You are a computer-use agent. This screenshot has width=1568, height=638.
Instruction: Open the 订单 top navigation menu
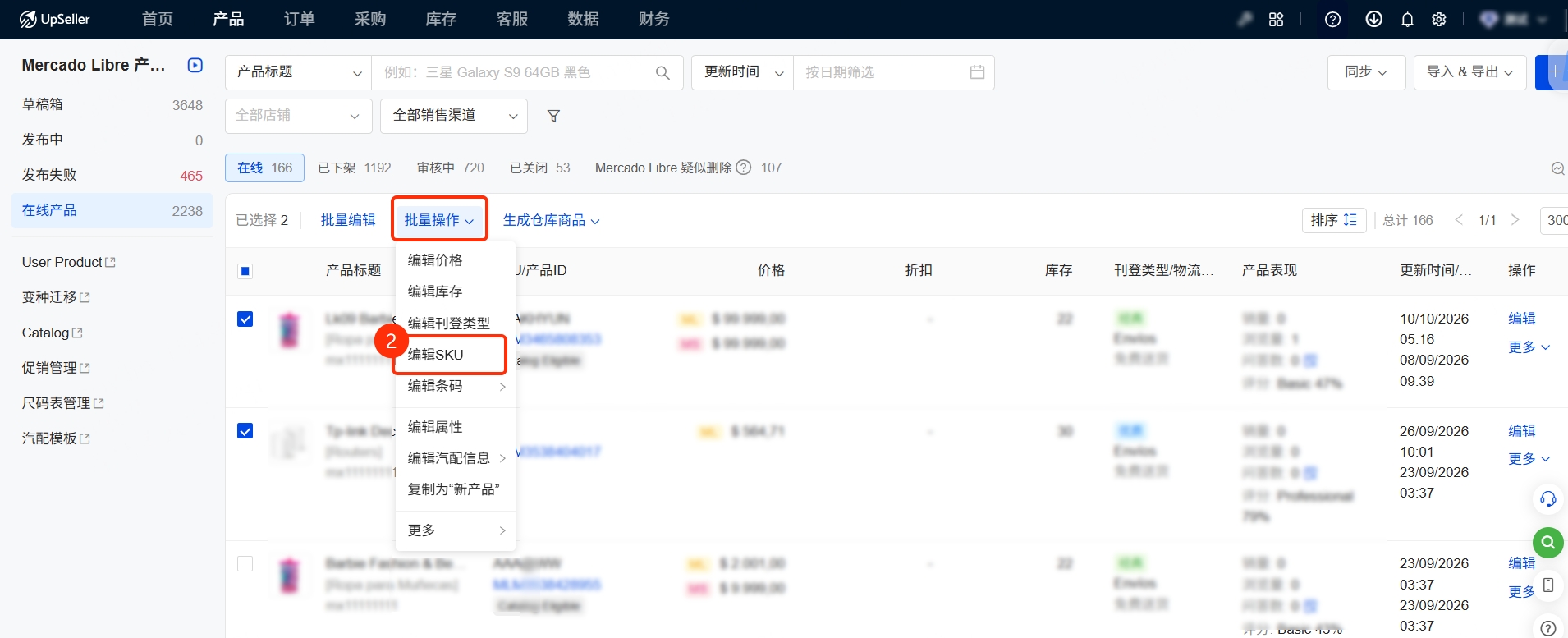[x=299, y=20]
